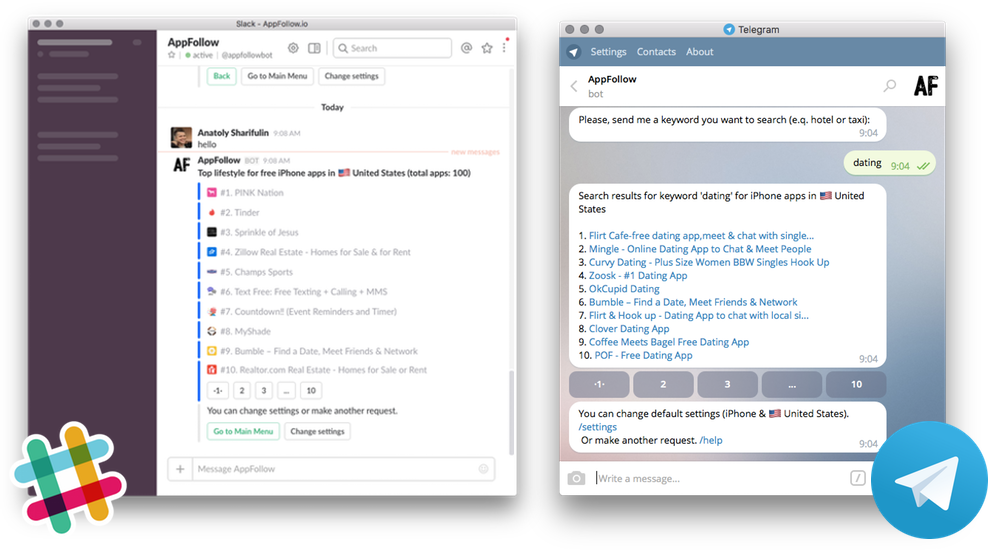
Task: Show Slack mentions with @ icon
Action: point(466,48)
